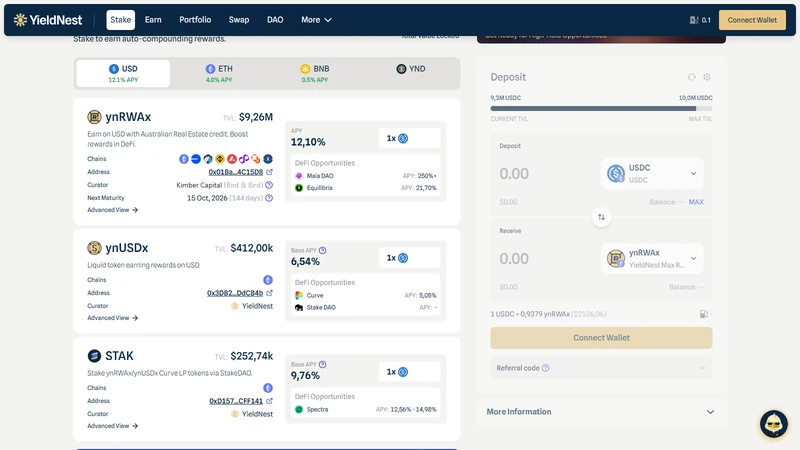Click the '$9,26M' TVL value

point(256,117)
